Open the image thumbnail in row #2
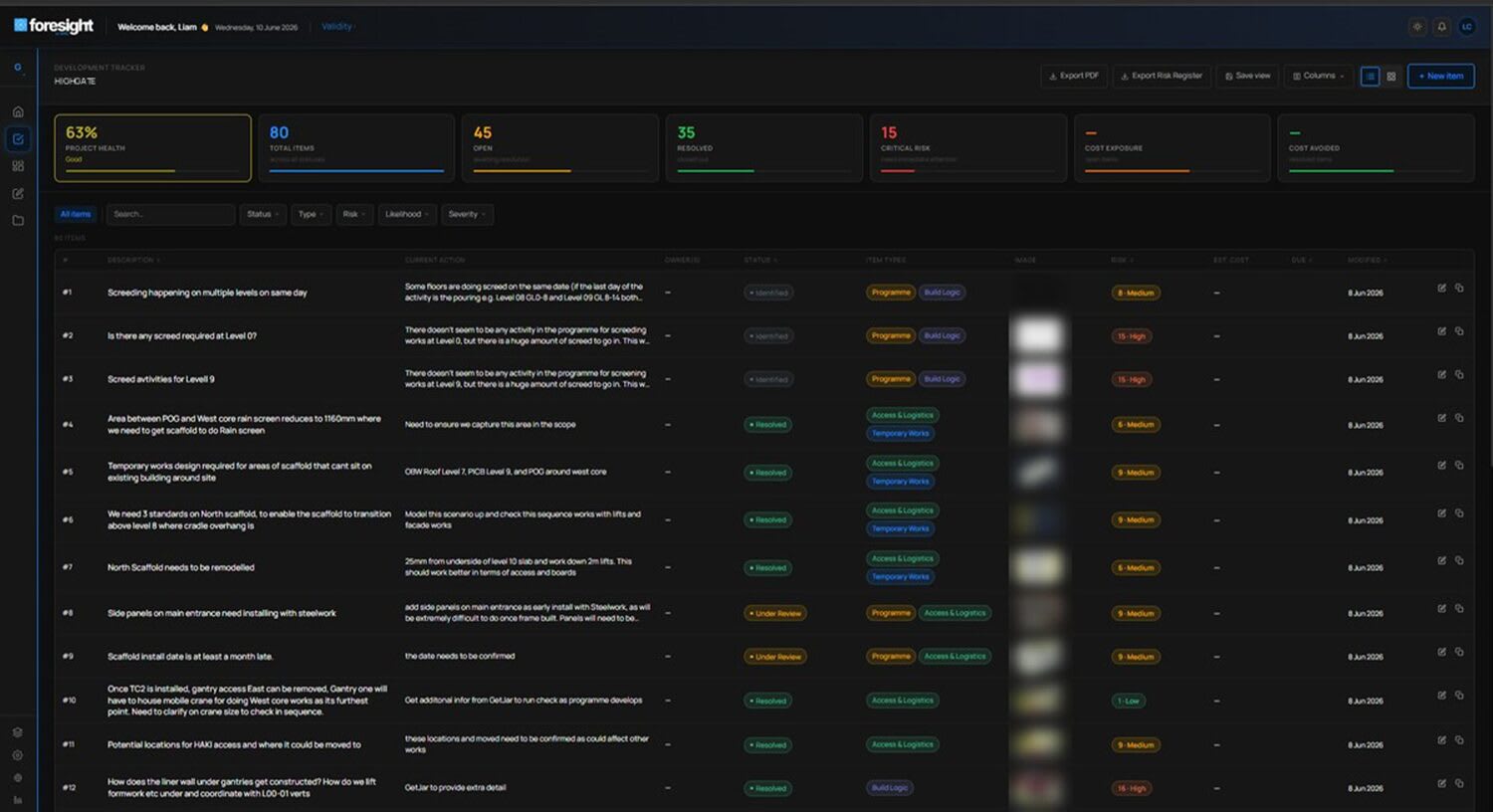 (1037, 335)
